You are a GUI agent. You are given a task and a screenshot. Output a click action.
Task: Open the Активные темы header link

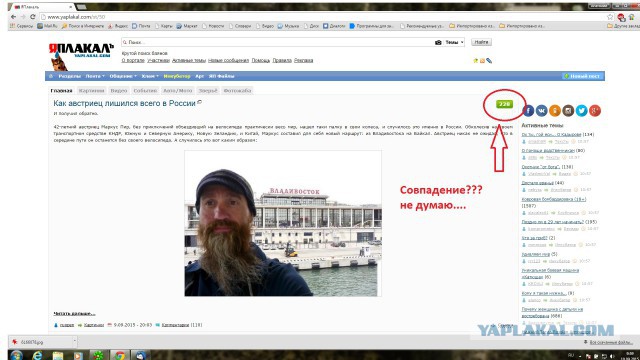click(x=189, y=60)
